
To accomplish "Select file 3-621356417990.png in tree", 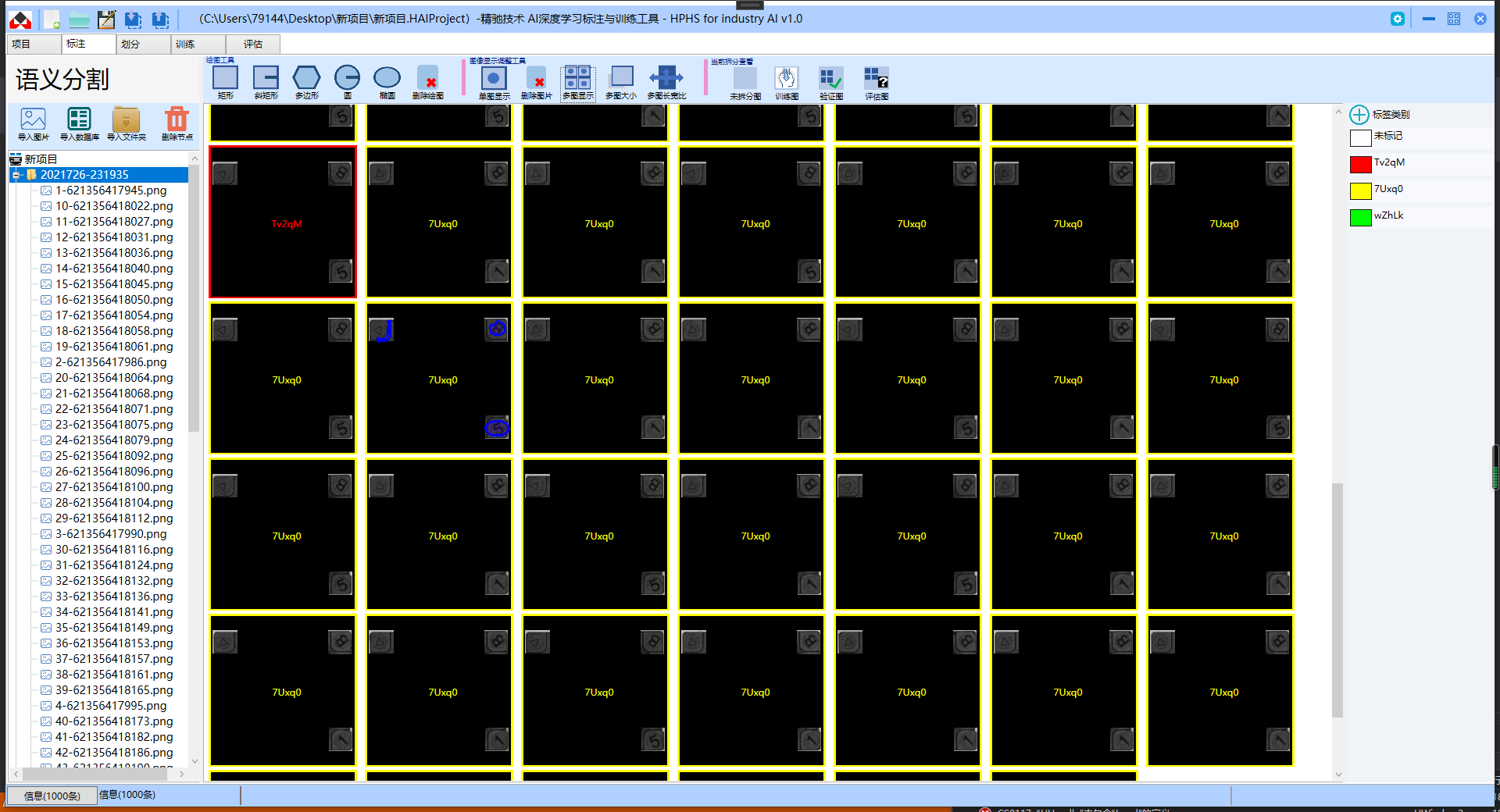I will coord(111,534).
